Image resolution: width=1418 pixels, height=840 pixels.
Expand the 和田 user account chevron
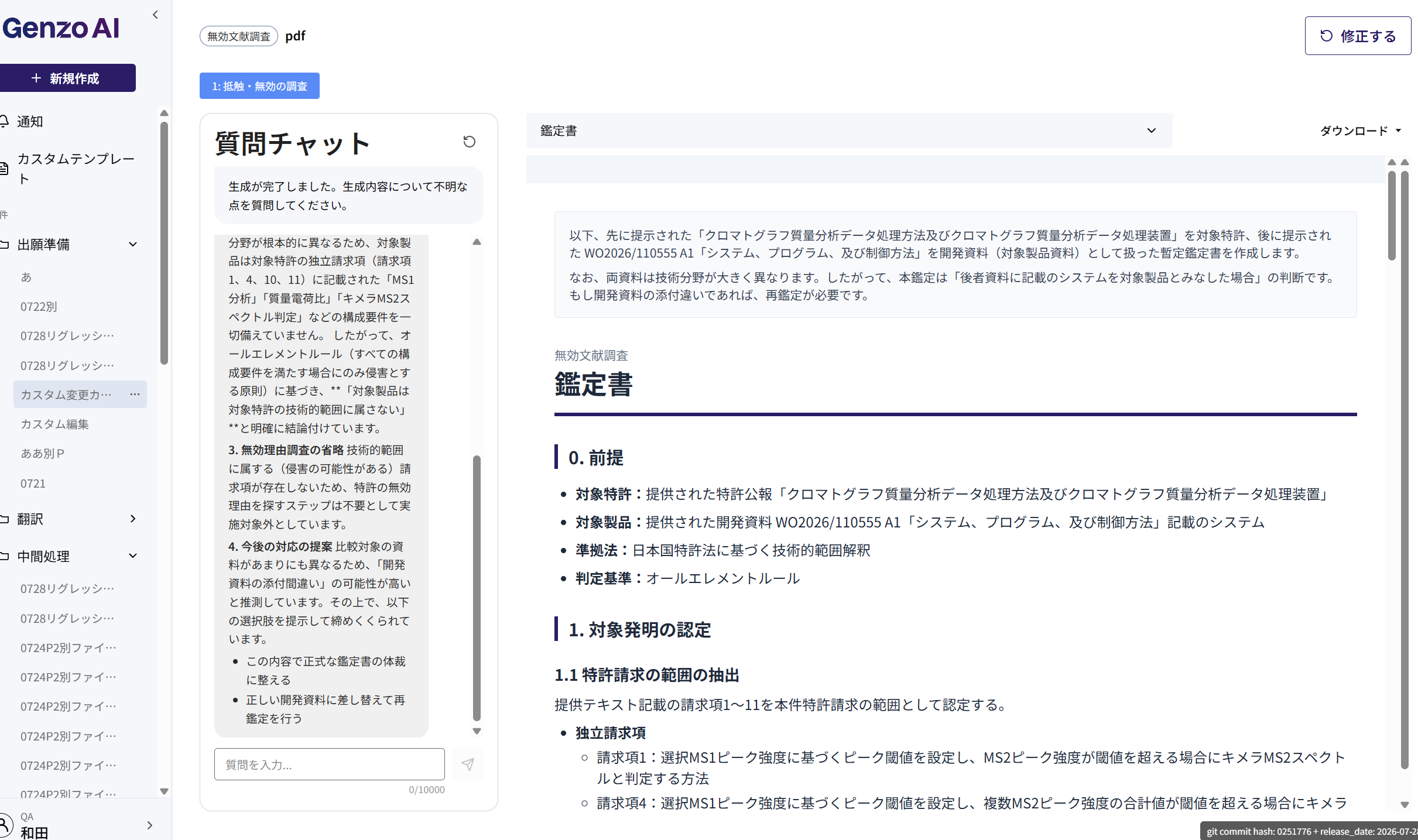(x=150, y=825)
